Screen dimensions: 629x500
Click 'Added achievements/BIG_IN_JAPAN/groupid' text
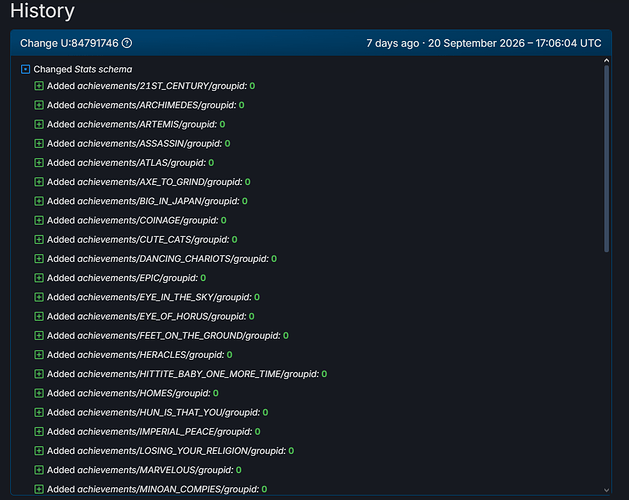[x=143, y=201]
